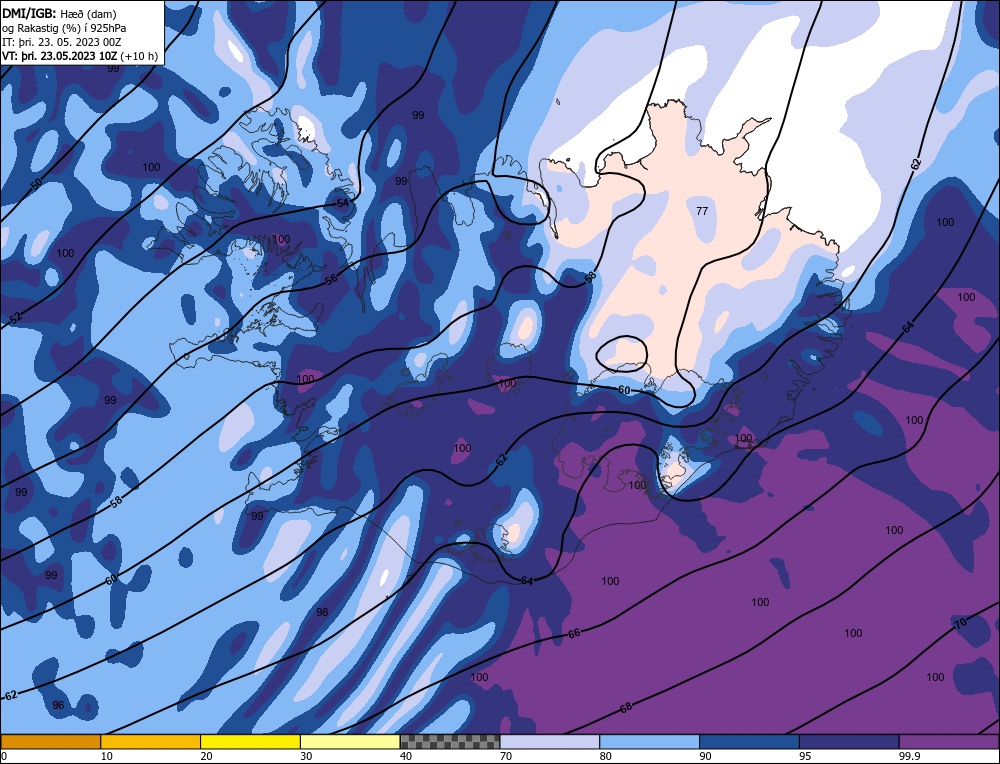Click the humidity value '96' on the map

tap(58, 705)
